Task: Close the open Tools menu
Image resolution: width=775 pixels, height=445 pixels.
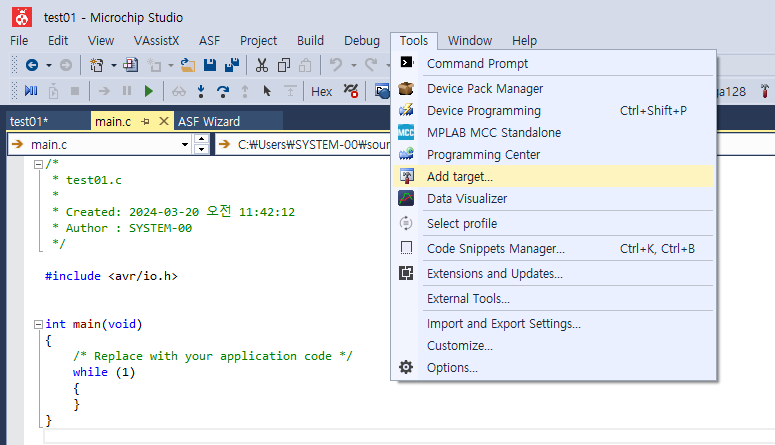Action: [x=414, y=41]
